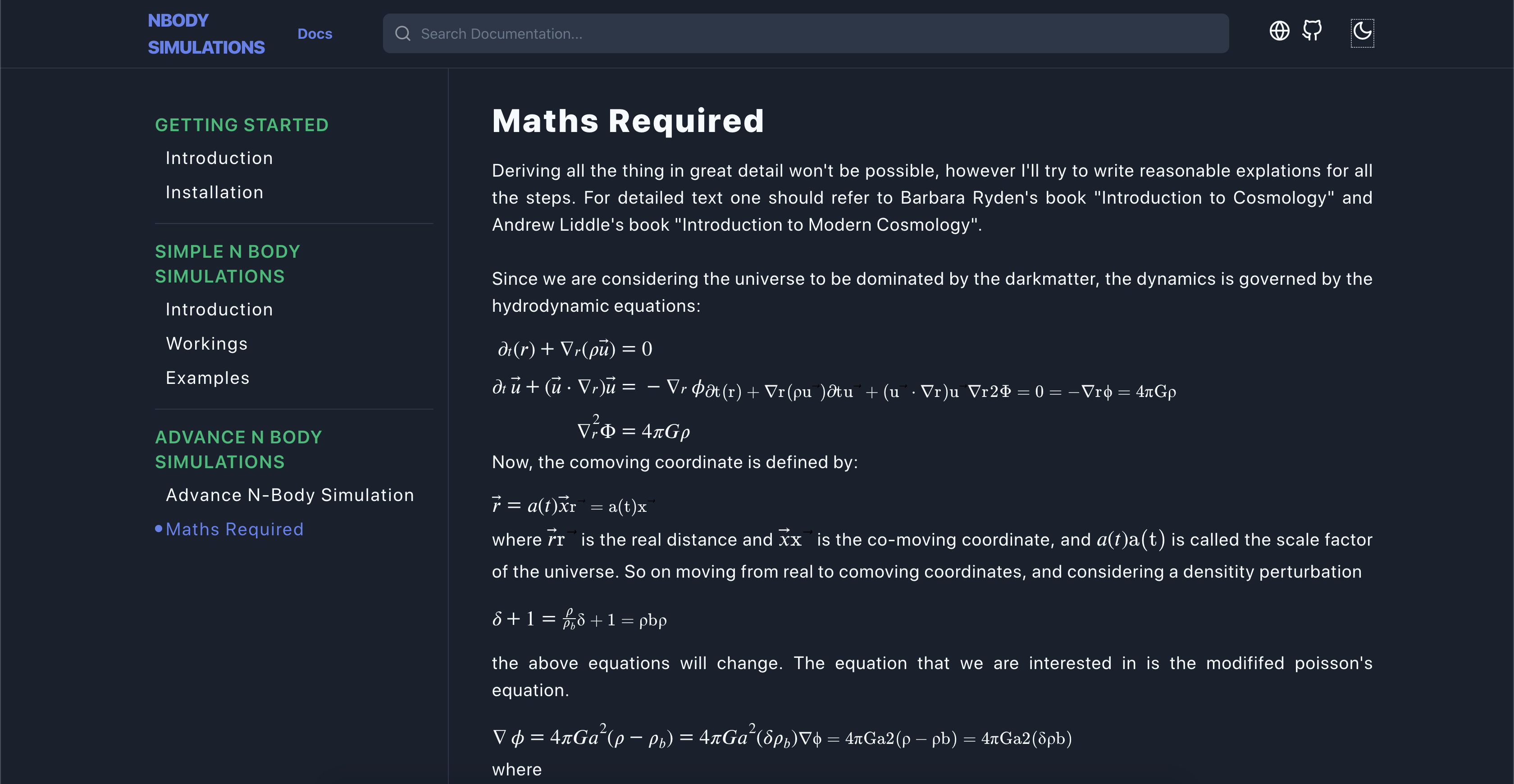
Task: Select Introduction under Simple N Body Simulations
Action: tap(219, 309)
